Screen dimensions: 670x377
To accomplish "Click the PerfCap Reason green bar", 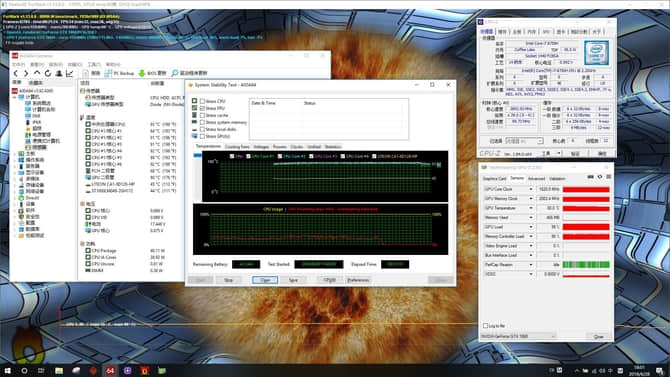I will click(586, 265).
